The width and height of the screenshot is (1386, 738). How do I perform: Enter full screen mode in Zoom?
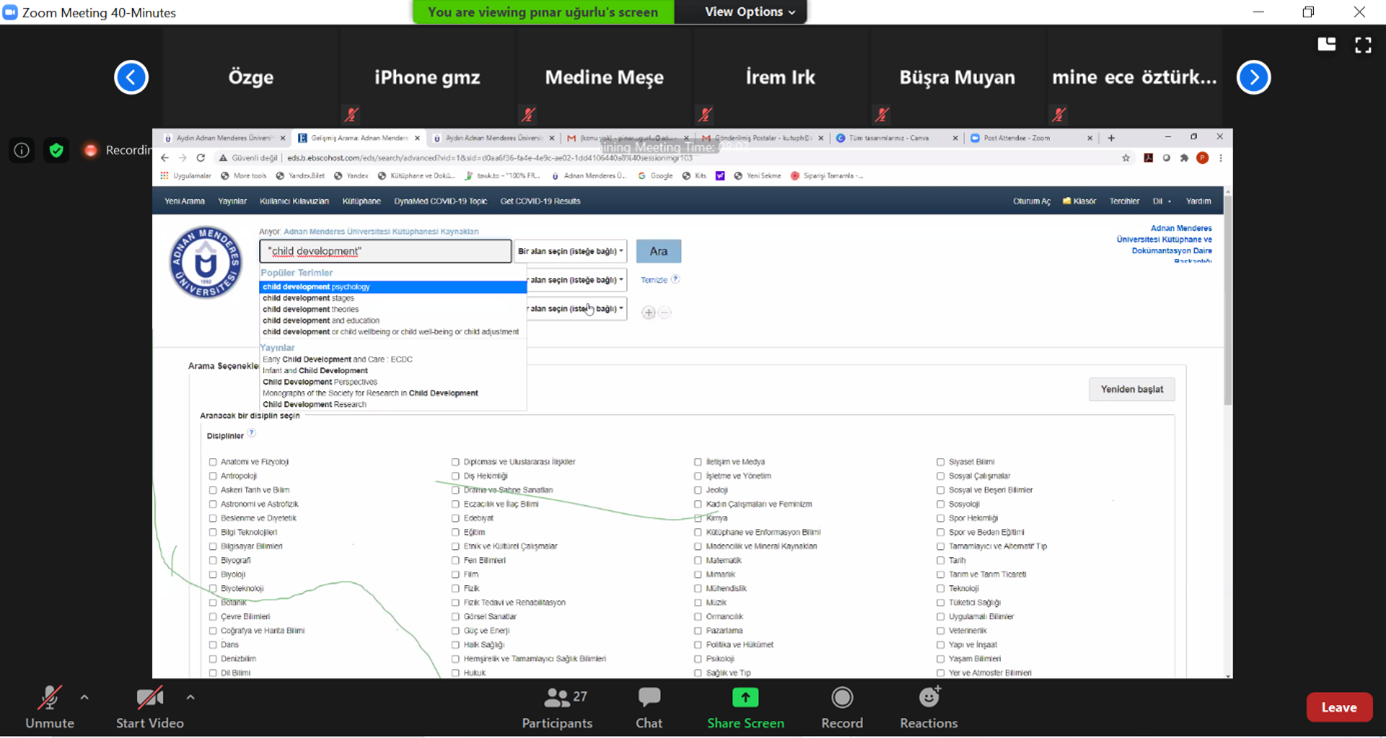[1363, 45]
